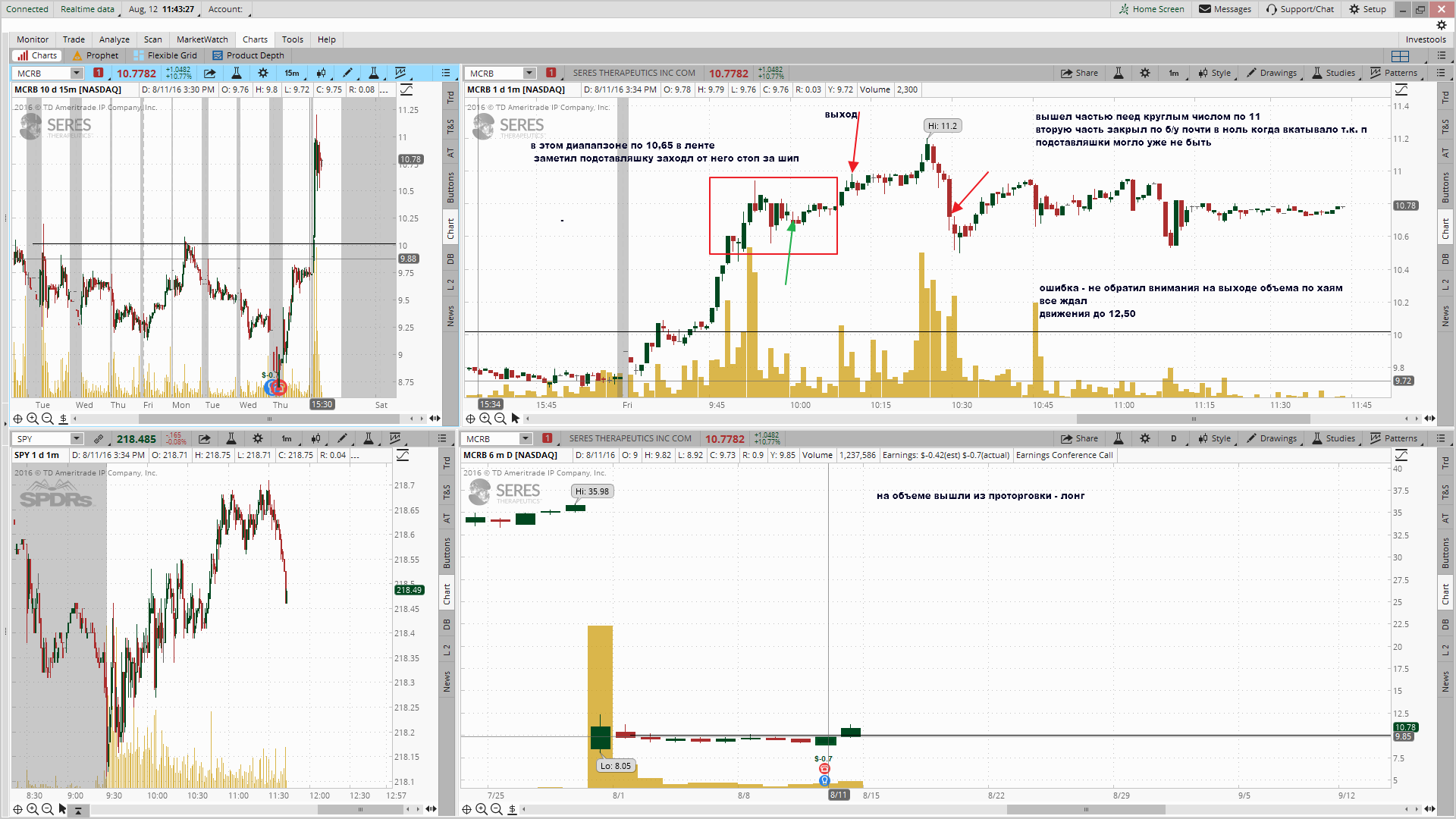The height and width of the screenshot is (819, 1456).
Task: Open chart style icon in the 15m MCRB chart
Action: point(321,74)
